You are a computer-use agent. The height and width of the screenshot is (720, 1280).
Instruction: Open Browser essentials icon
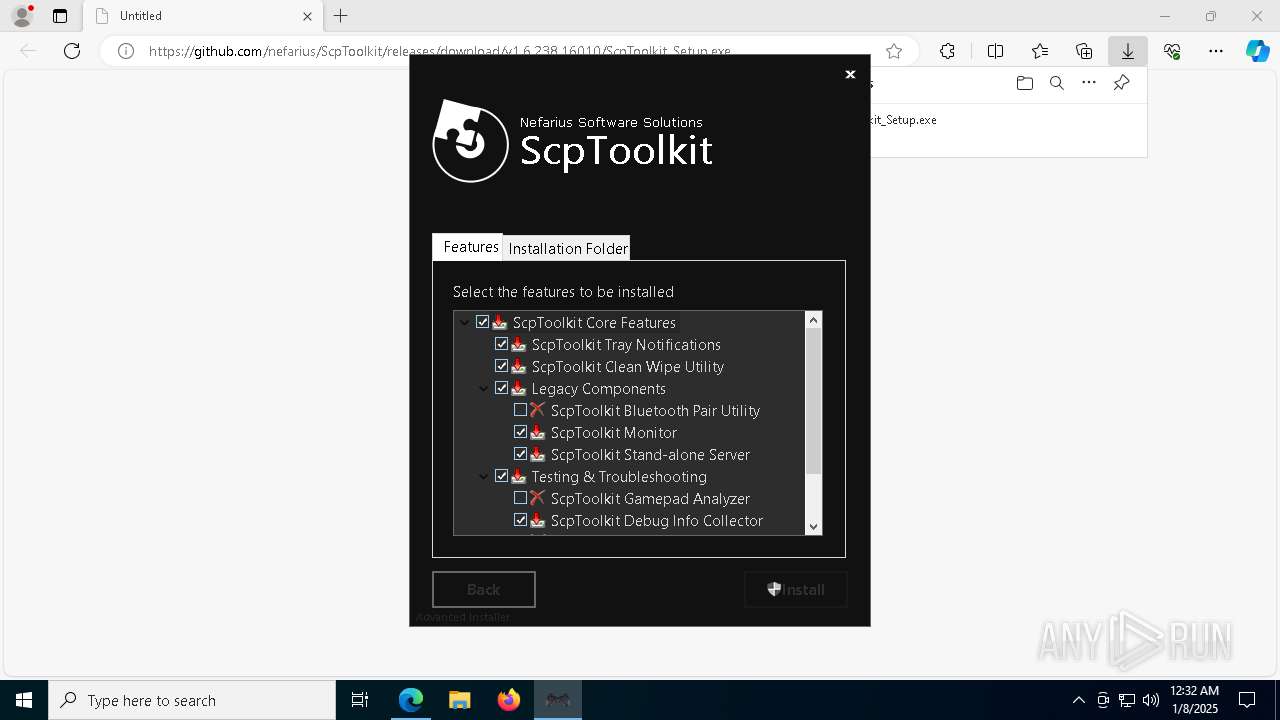(1172, 51)
